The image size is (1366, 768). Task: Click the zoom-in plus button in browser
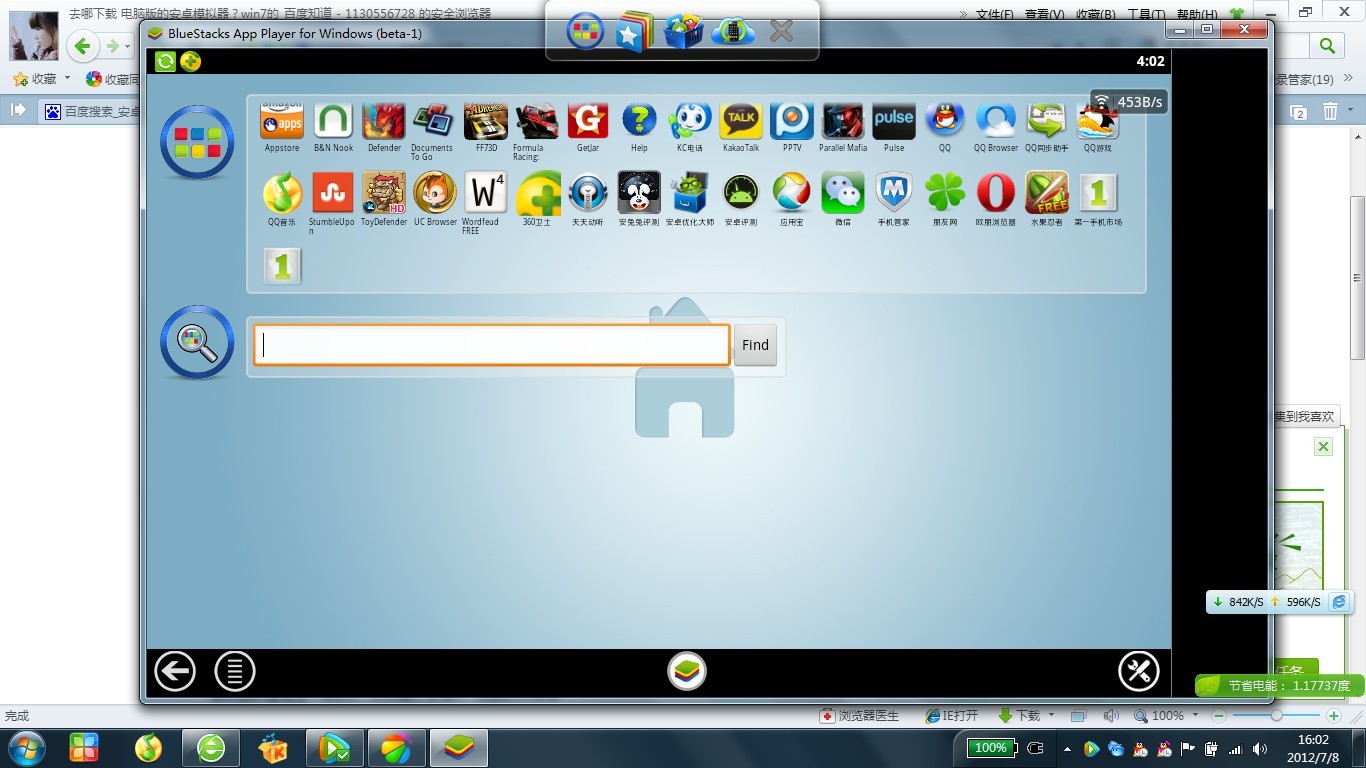(1333, 716)
